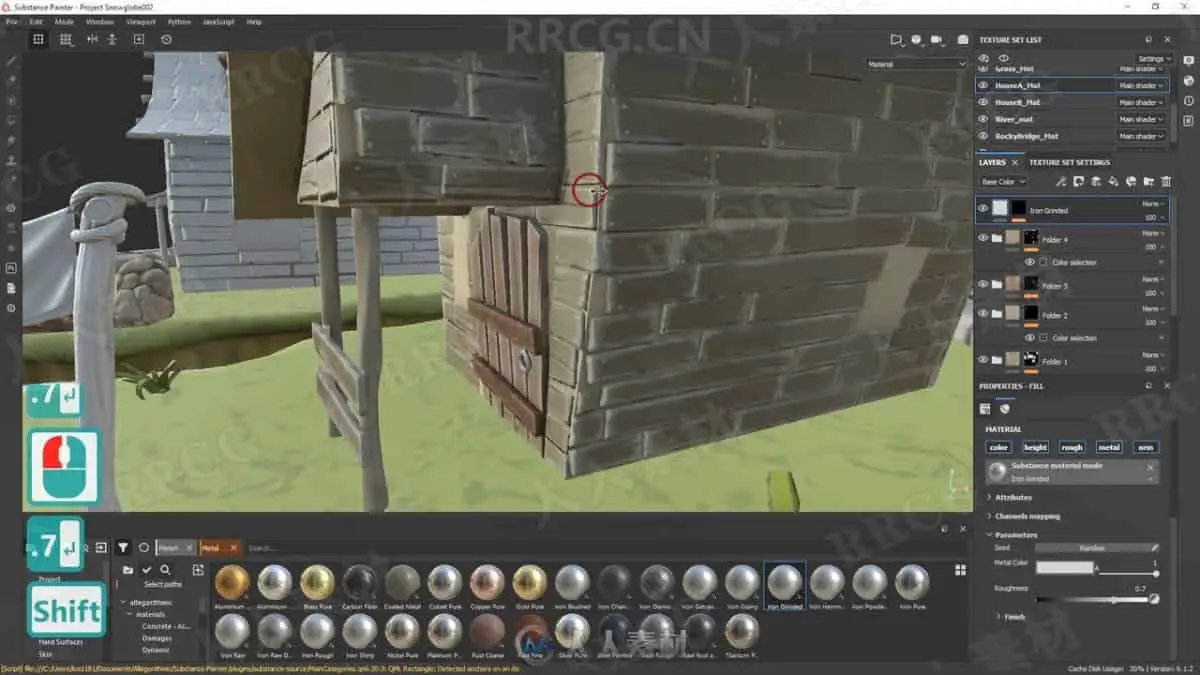Screen dimensions: 1200x675
Task: Click the smart material icon in layers toolbar
Action: coord(1130,182)
